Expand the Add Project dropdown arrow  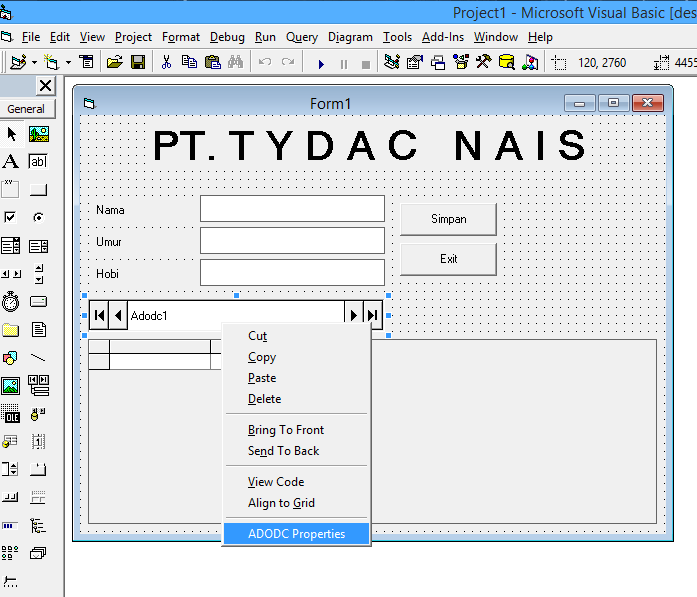[35, 63]
